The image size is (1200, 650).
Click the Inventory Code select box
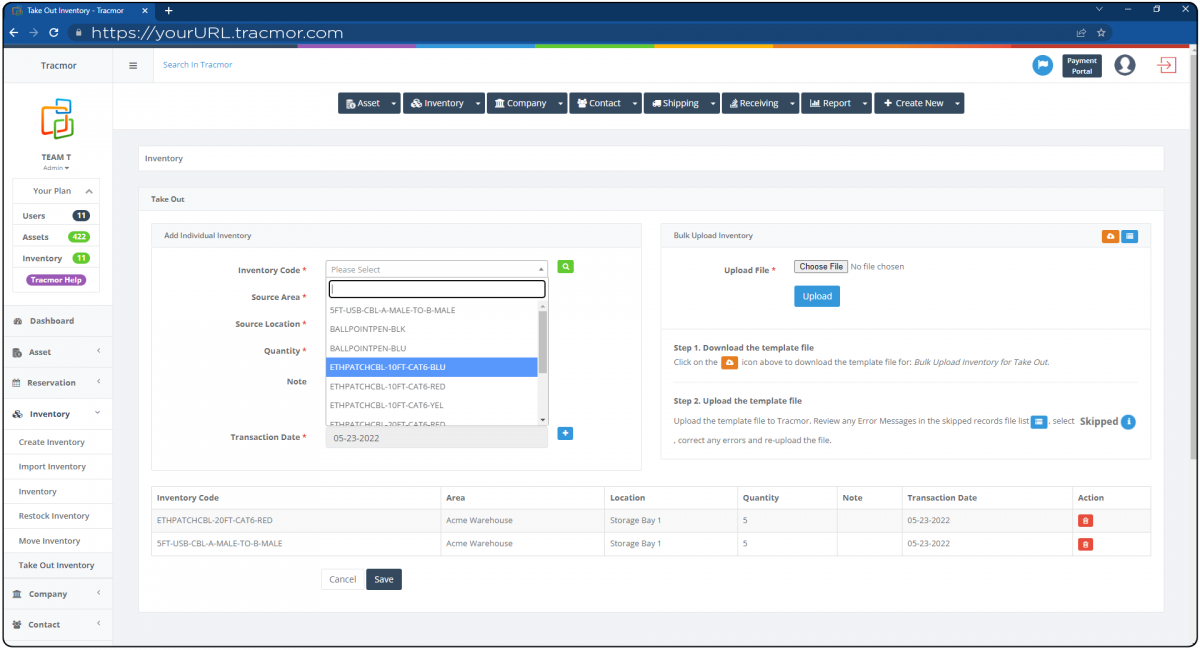(x=437, y=269)
